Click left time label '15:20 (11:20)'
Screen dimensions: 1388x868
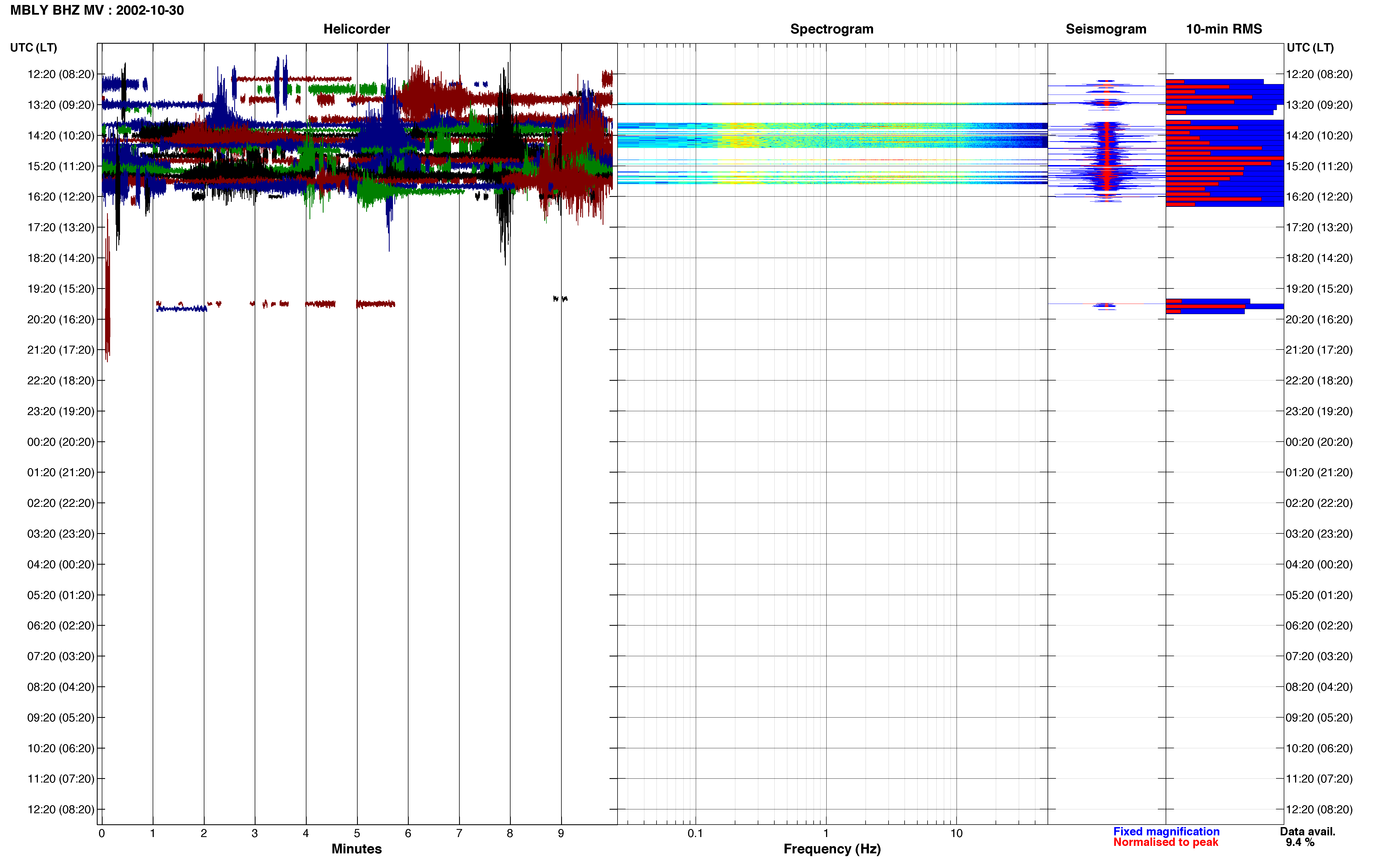(61, 166)
